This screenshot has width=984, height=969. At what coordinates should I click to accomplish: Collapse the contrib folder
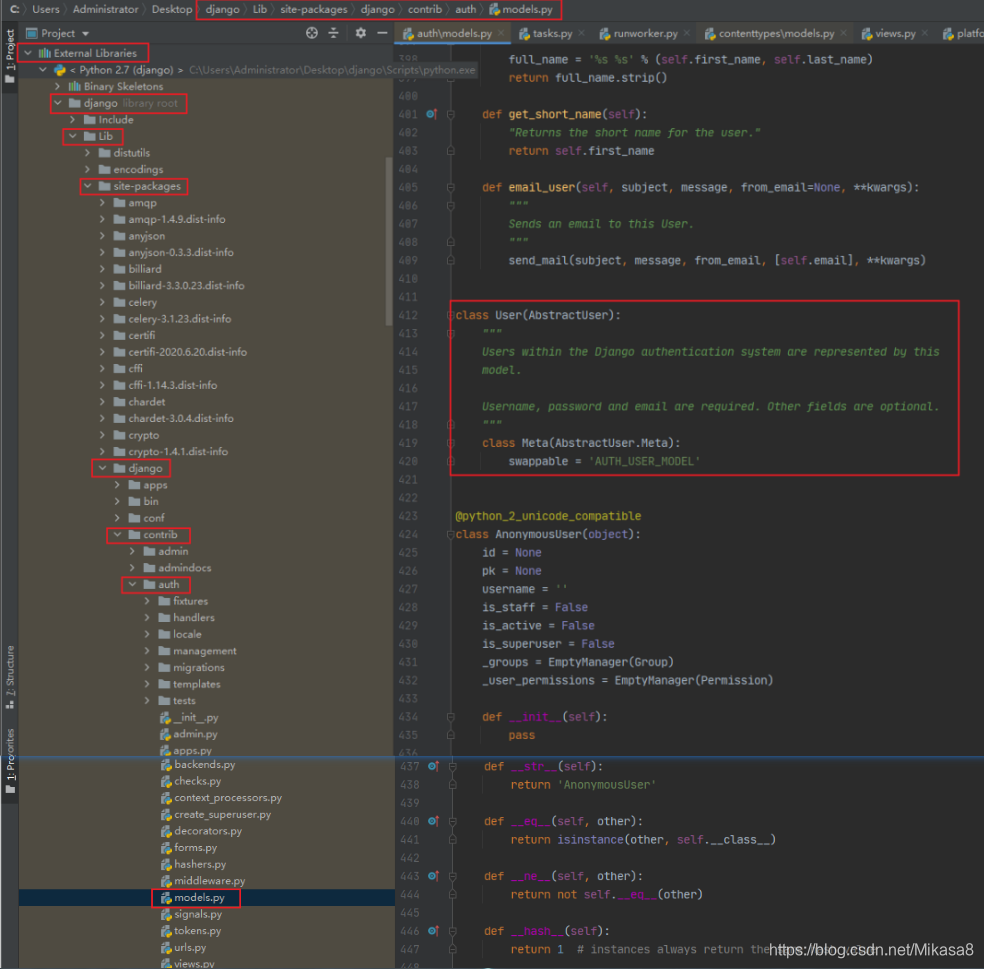point(117,534)
